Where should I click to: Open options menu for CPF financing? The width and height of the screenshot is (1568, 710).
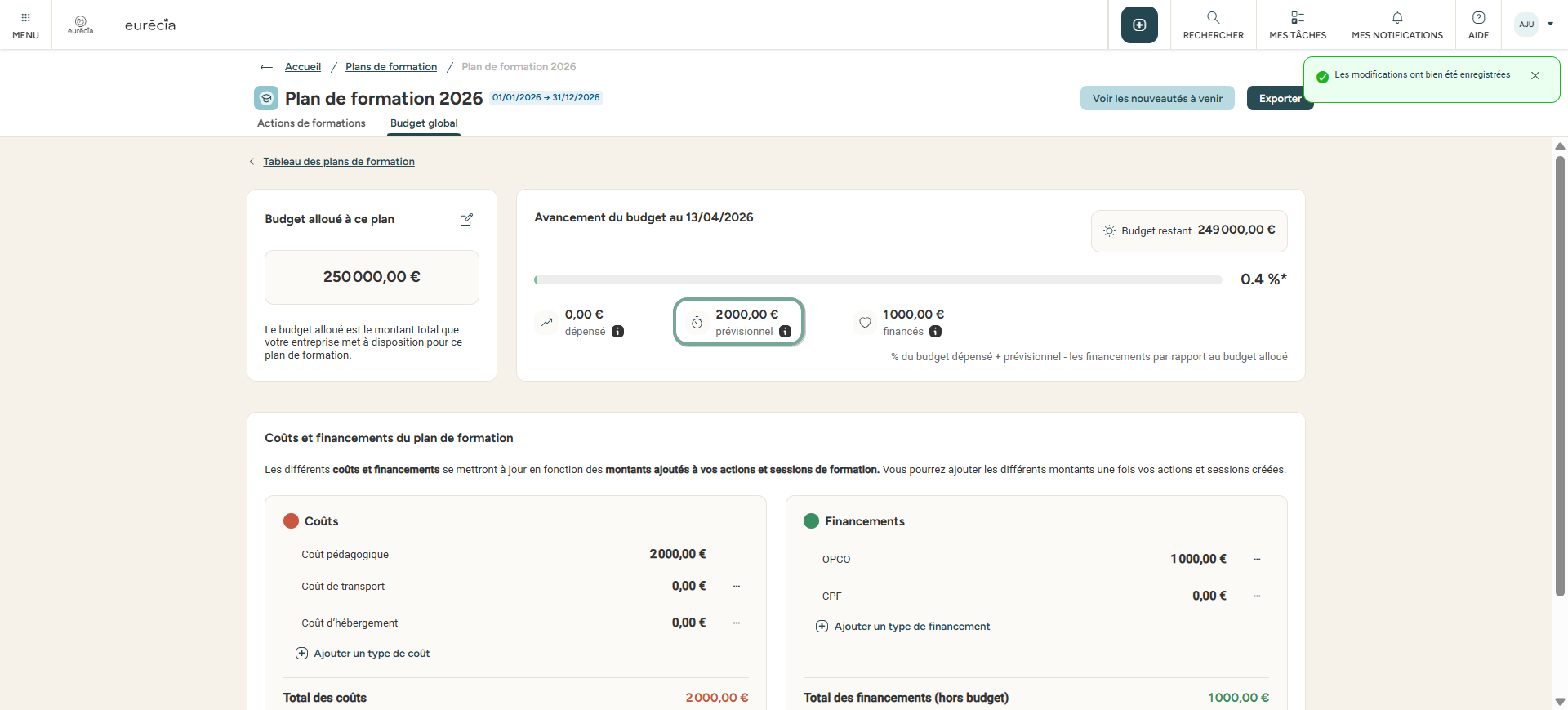[1257, 596]
